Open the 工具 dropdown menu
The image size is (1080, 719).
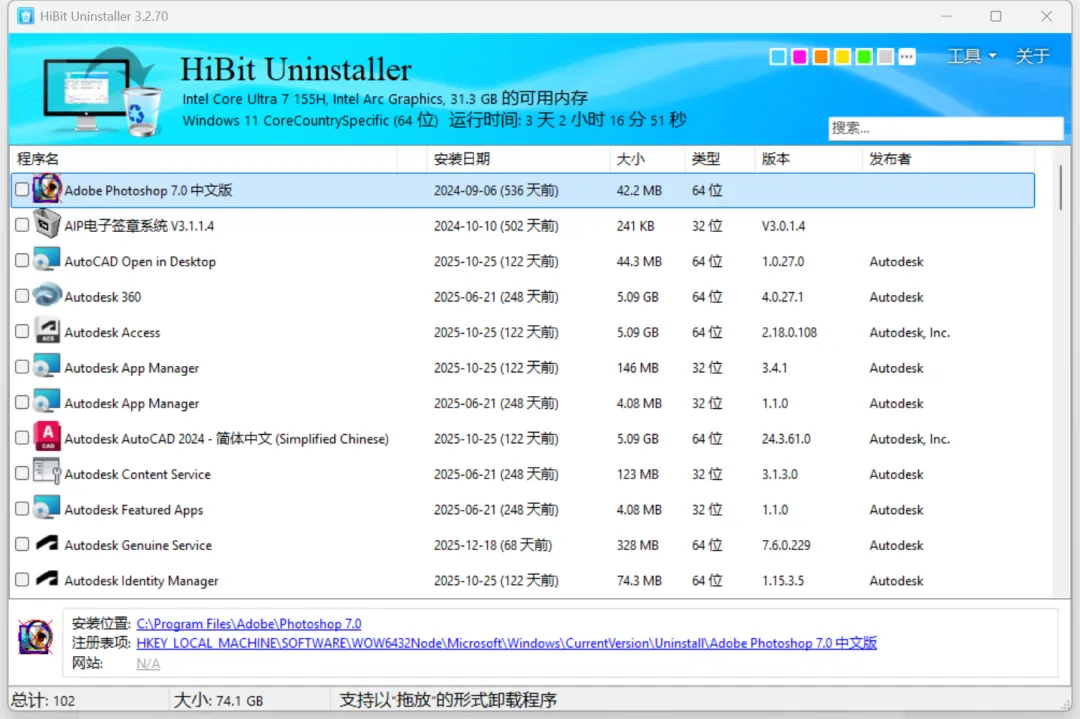[x=971, y=56]
